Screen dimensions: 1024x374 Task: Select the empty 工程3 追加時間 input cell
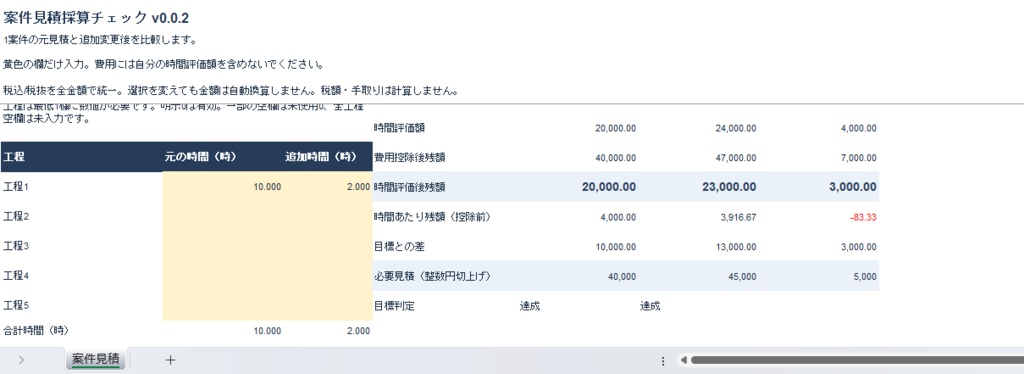point(328,246)
